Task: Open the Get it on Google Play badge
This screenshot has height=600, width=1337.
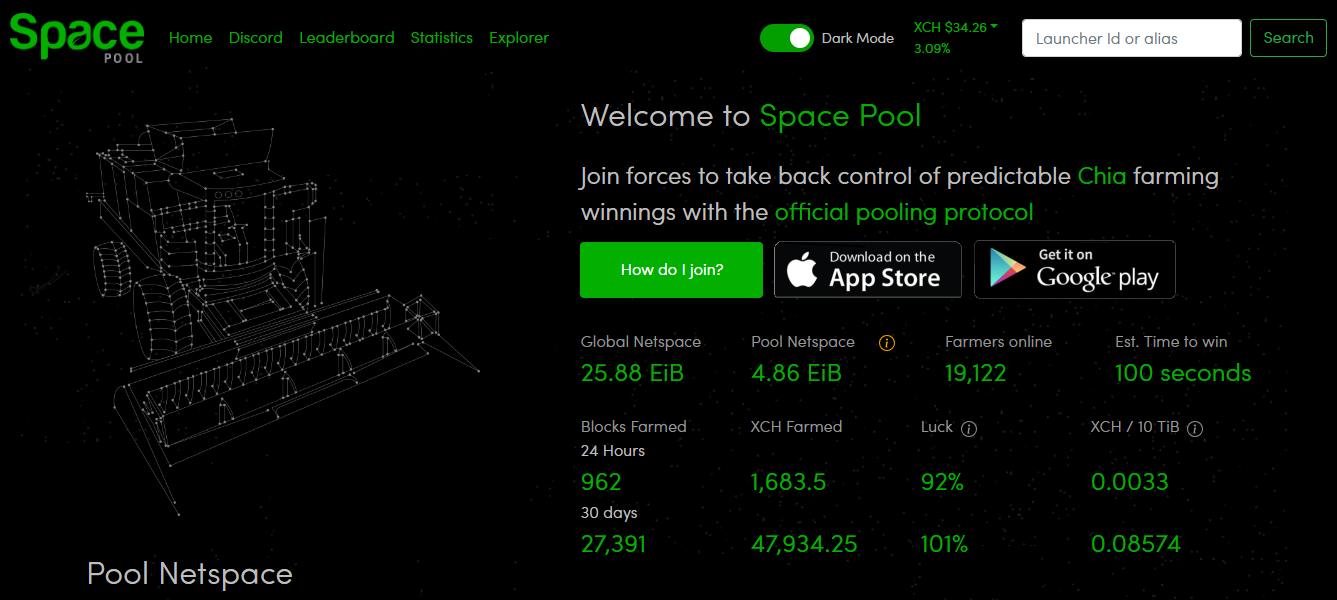Action: point(1075,270)
